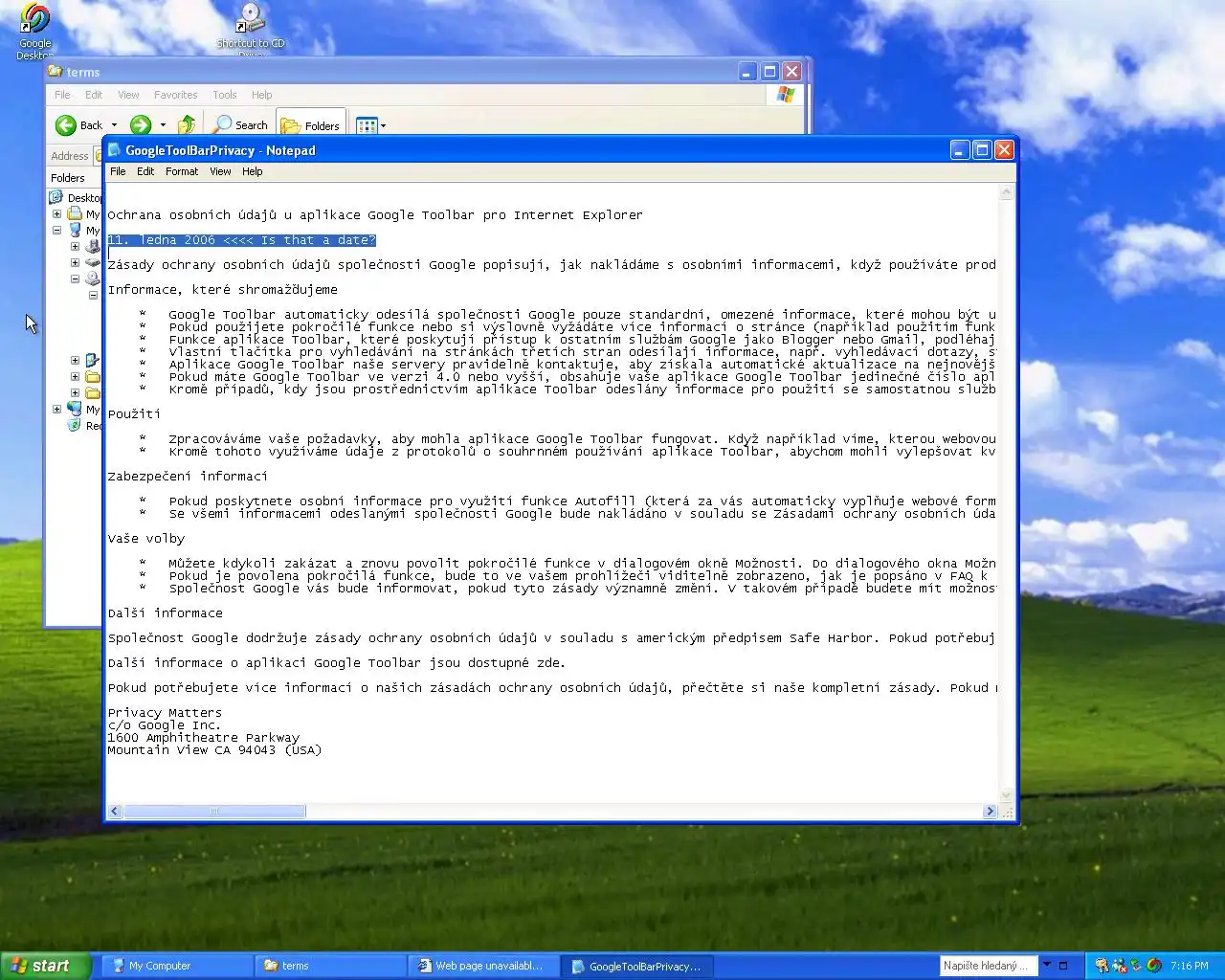Expand the floppy drive node in Folders tree
Viewport: 1225px width, 980px height.
tap(75, 246)
